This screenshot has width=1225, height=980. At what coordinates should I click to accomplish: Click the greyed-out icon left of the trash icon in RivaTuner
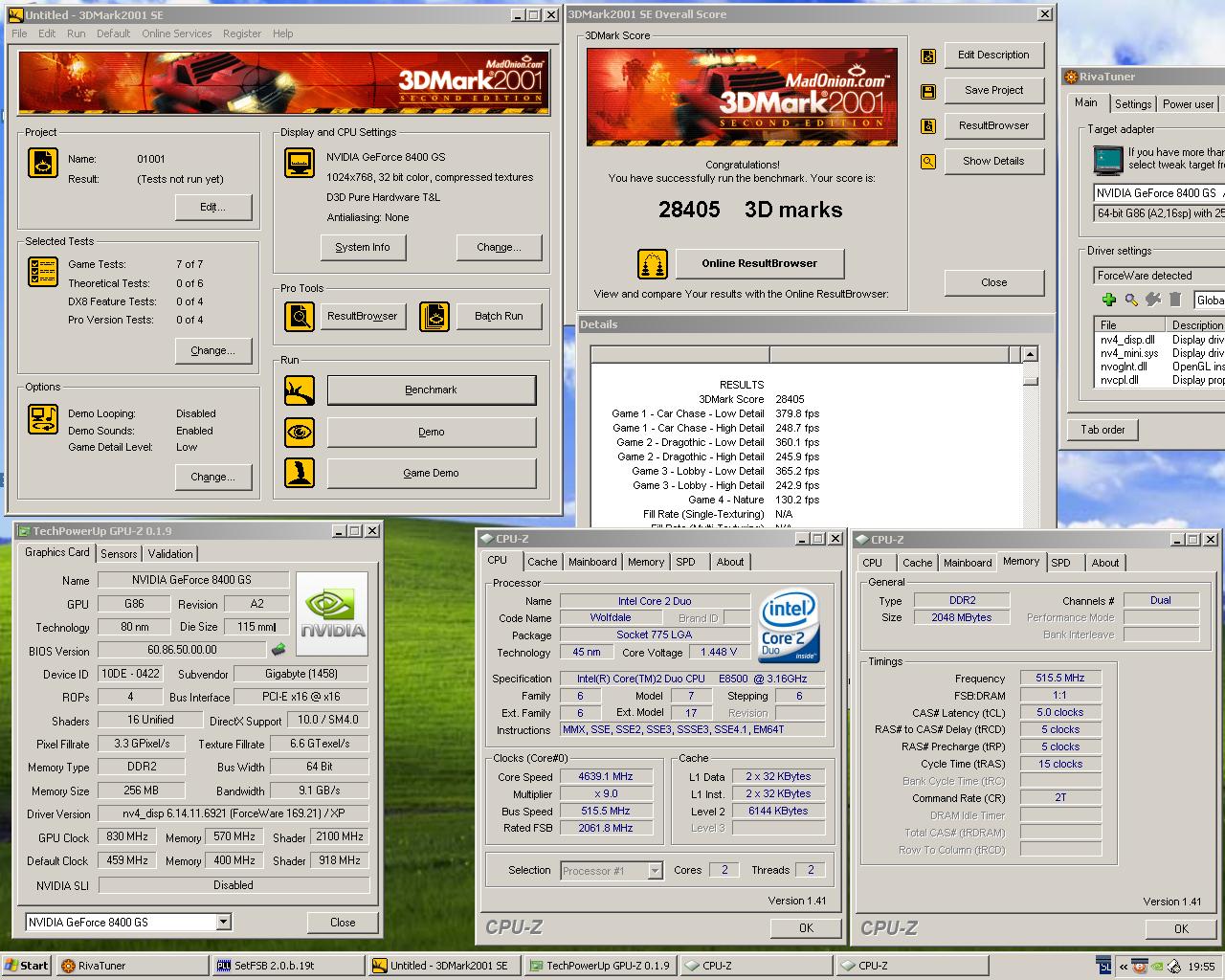(1154, 300)
